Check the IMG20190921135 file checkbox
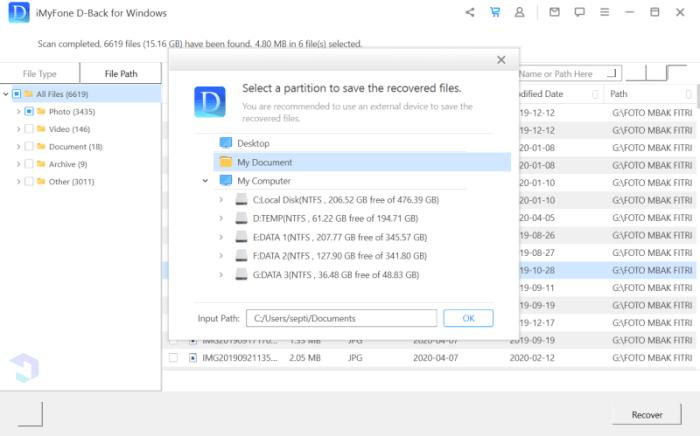 tap(173, 357)
